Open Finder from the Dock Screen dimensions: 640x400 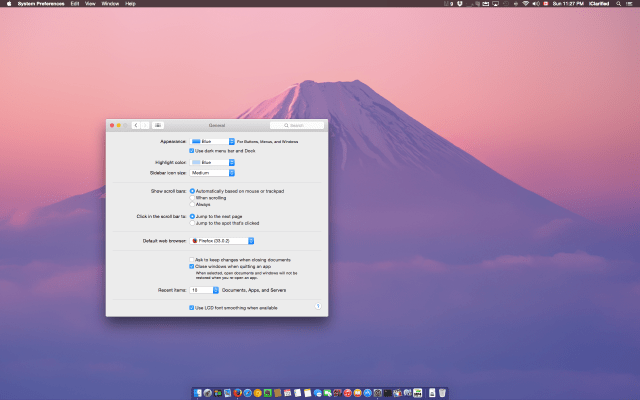(198, 393)
